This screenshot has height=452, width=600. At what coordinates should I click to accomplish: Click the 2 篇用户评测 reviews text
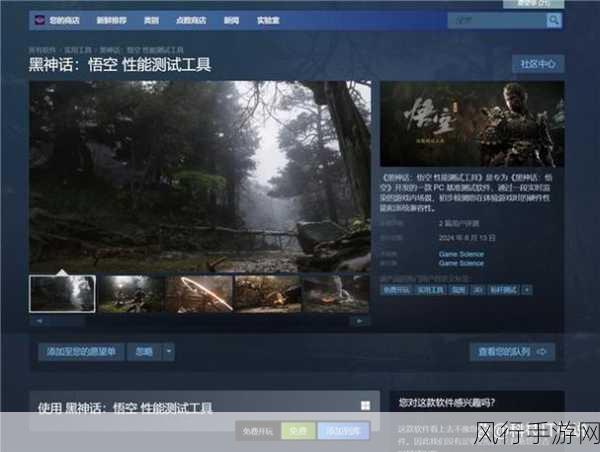point(459,224)
